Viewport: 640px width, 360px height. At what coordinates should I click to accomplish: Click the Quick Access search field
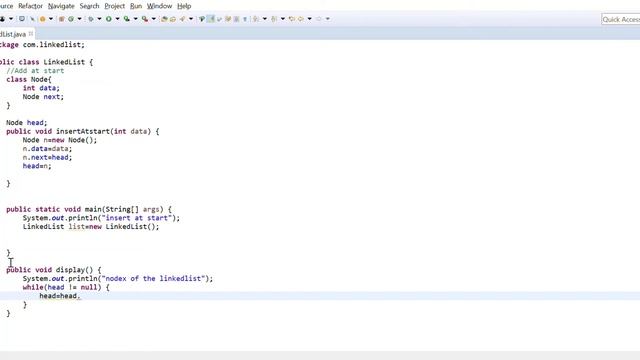pyautogui.click(x=620, y=19)
